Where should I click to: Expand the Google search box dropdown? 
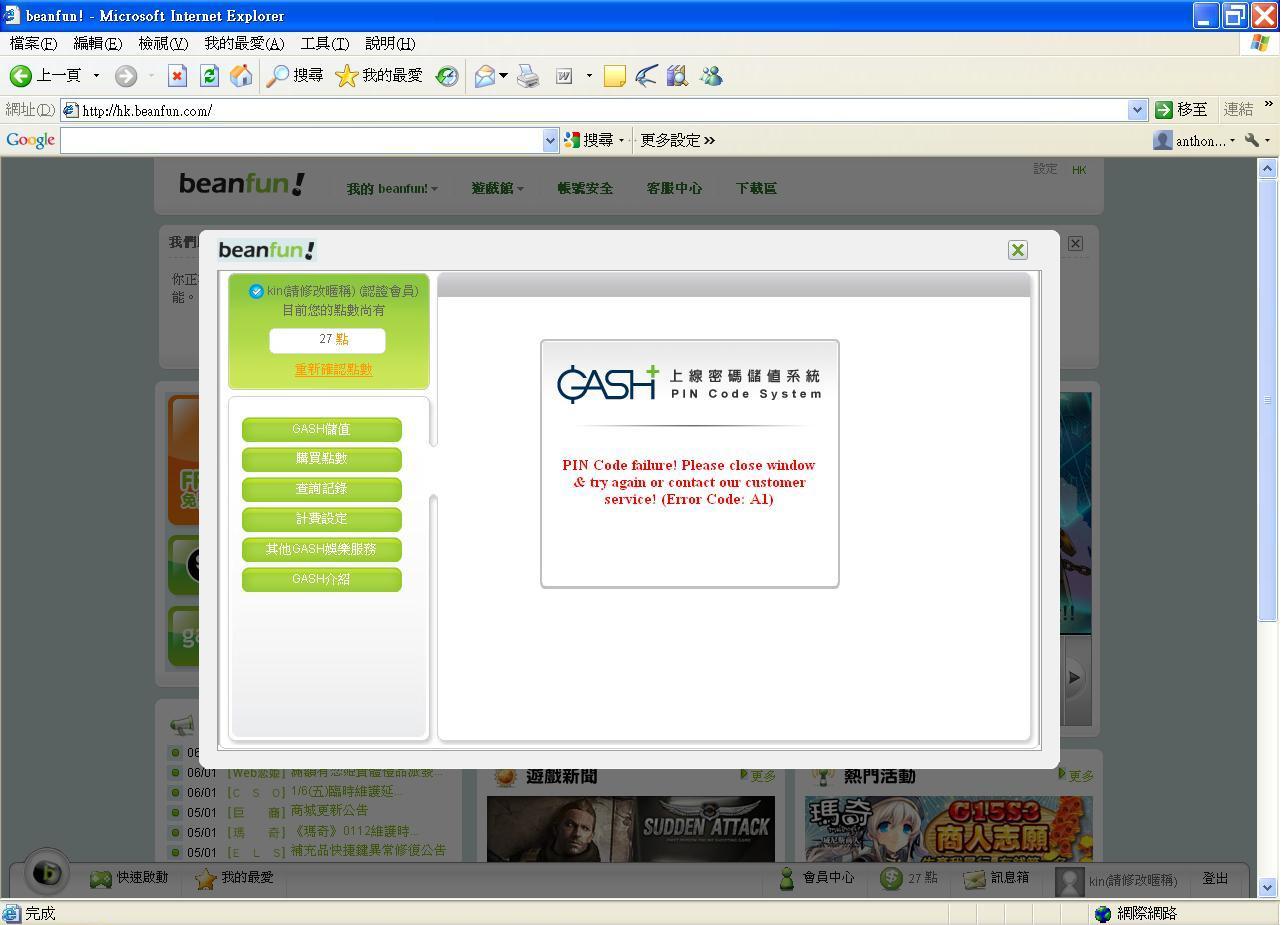[x=550, y=140]
